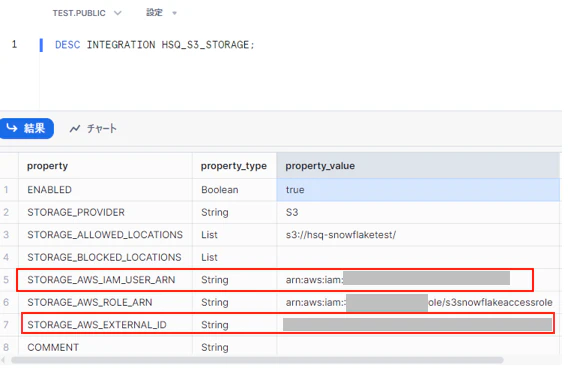576x369 pixels.
Task: Select the s3snowflakeaccessrole ARN value cell
Action: tap(418, 302)
